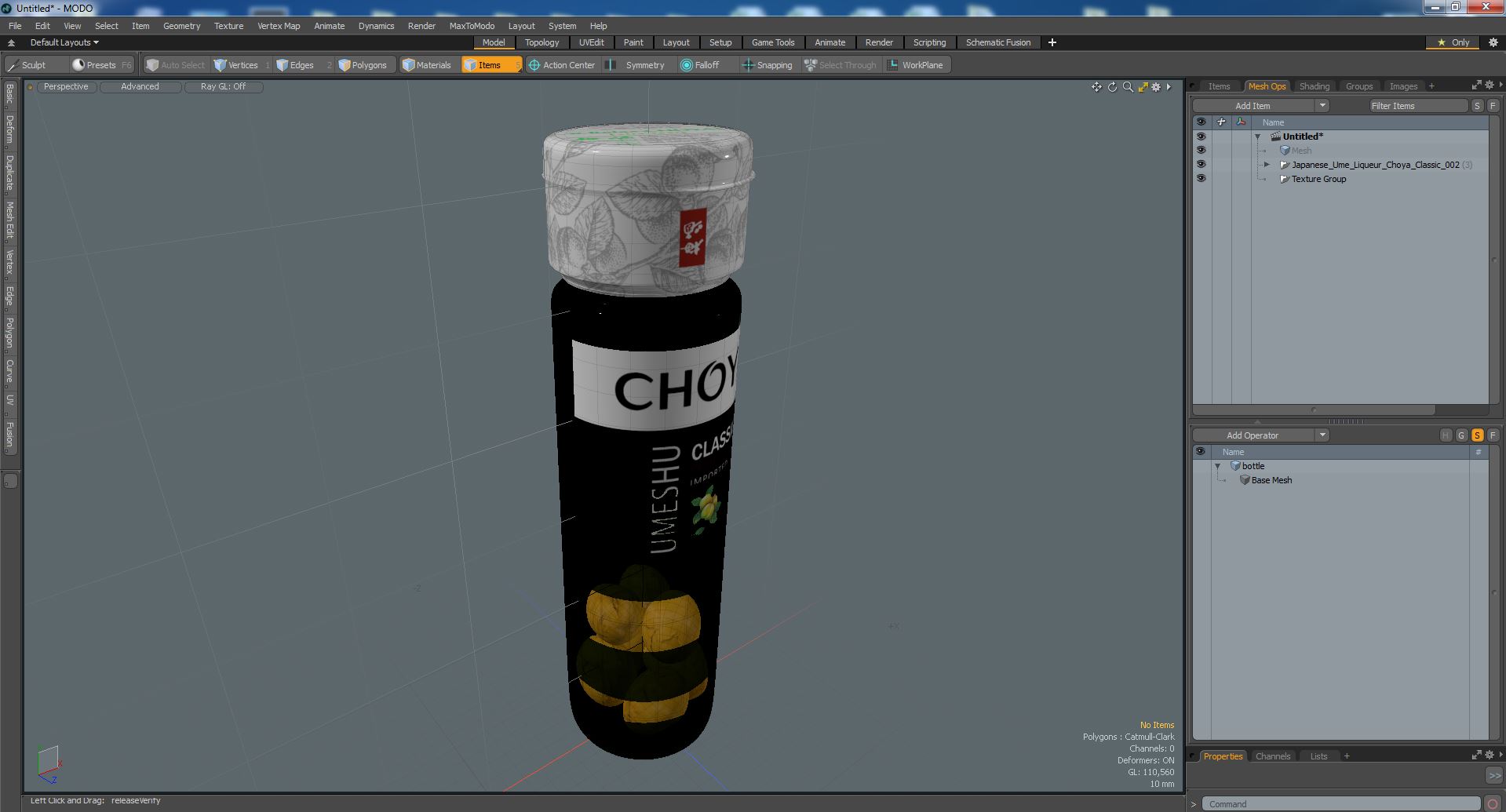Image resolution: width=1506 pixels, height=812 pixels.
Task: Click the H button in Mesh Ops
Action: pos(1446,435)
